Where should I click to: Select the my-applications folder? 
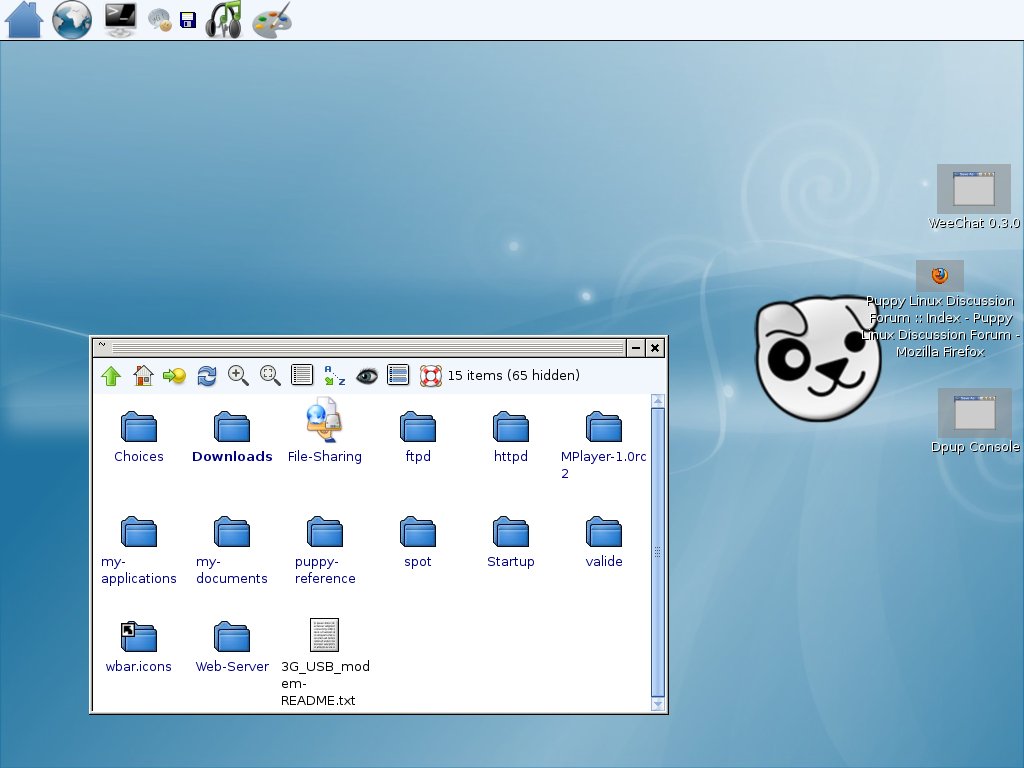pos(138,550)
